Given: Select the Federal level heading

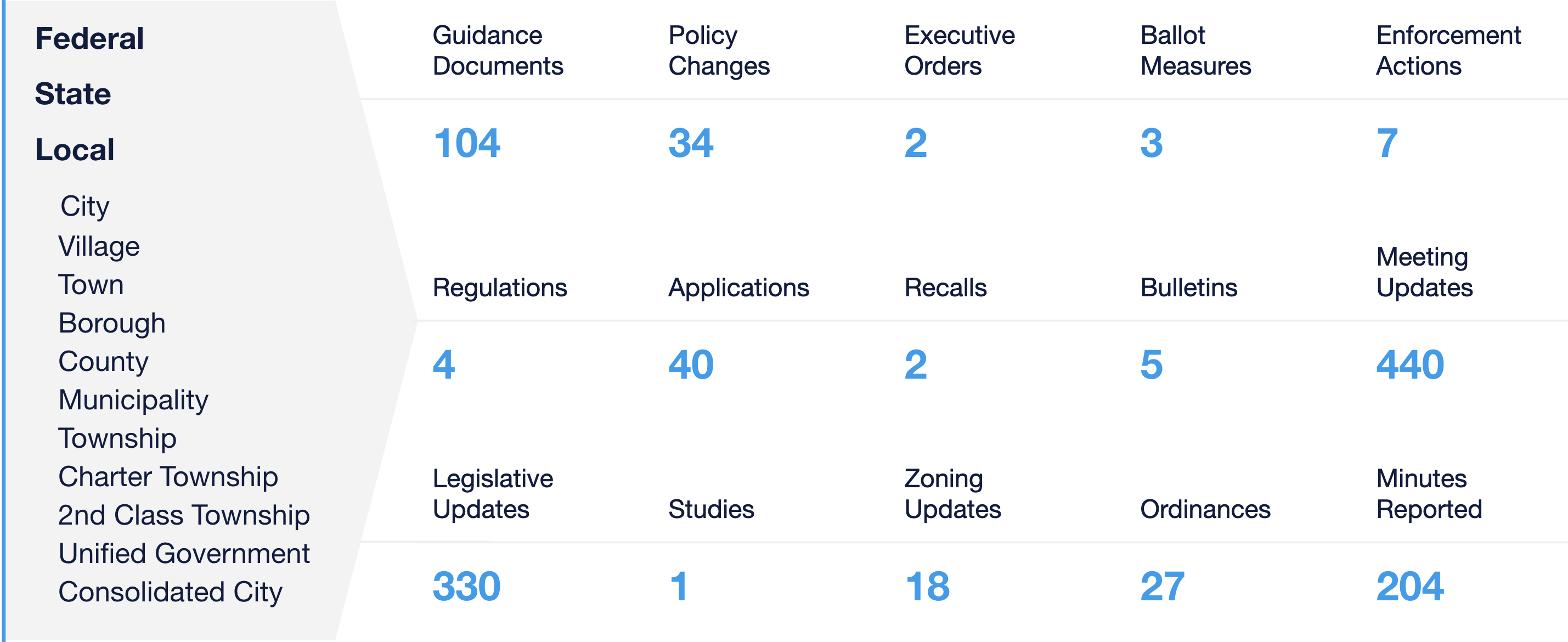Looking at the screenshot, I should pos(89,38).
